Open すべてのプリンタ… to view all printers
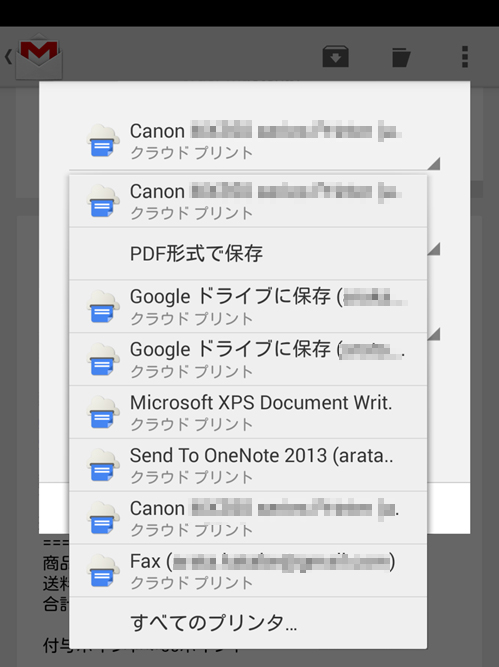 [248, 623]
